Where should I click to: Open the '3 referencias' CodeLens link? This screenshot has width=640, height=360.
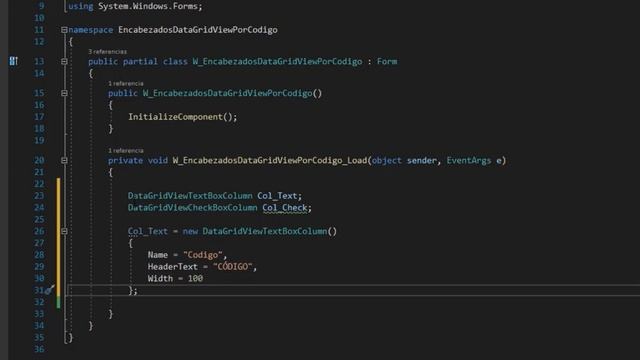pos(107,52)
